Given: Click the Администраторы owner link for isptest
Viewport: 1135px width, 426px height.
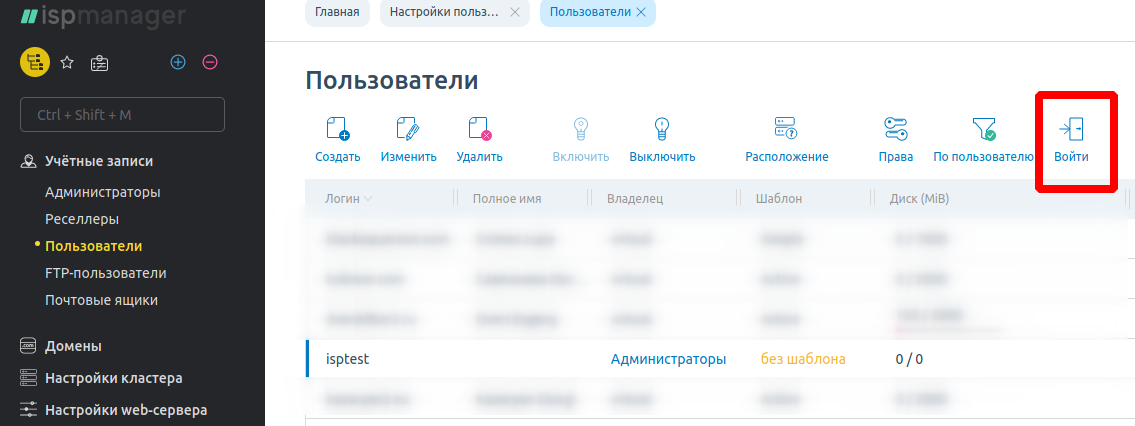Looking at the screenshot, I should point(668,359).
